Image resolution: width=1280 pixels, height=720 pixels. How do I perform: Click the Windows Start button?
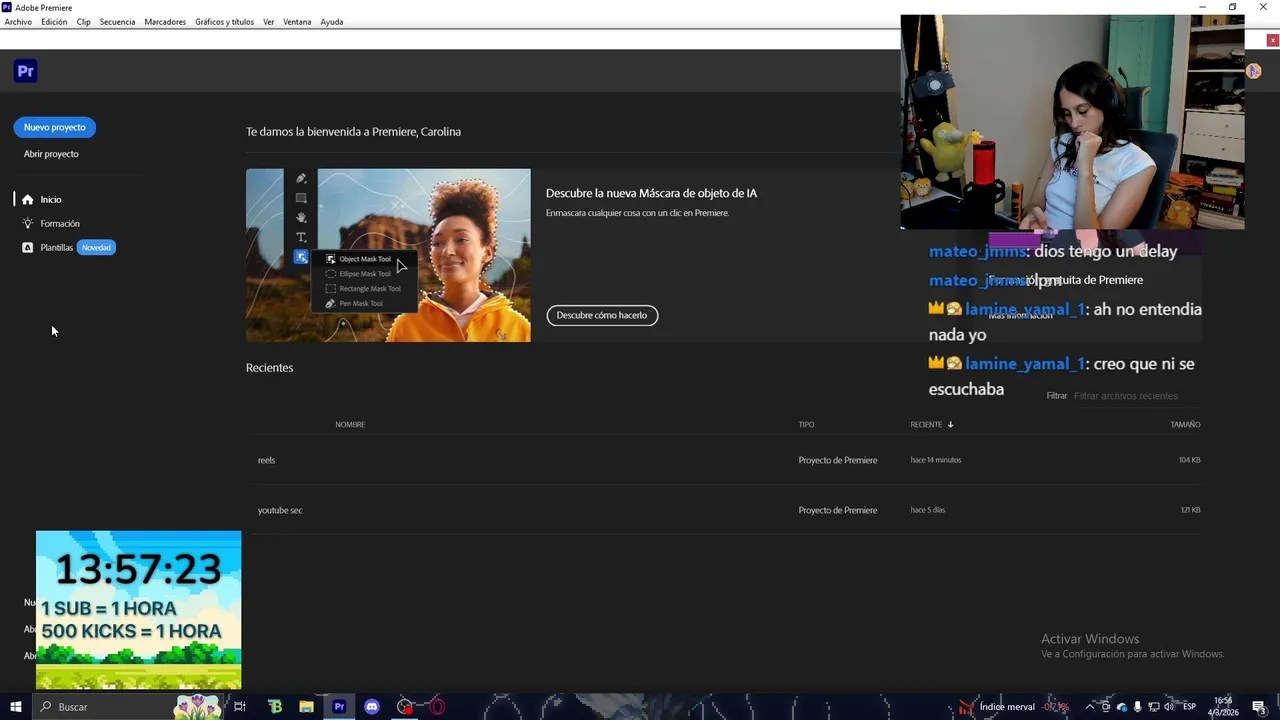[15, 707]
